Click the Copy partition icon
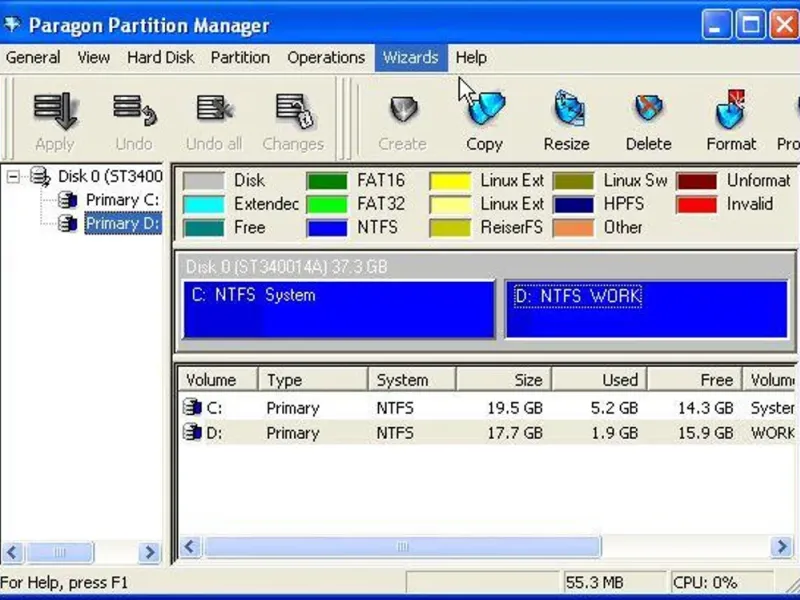Screen dimensions: 800x600 point(485,108)
